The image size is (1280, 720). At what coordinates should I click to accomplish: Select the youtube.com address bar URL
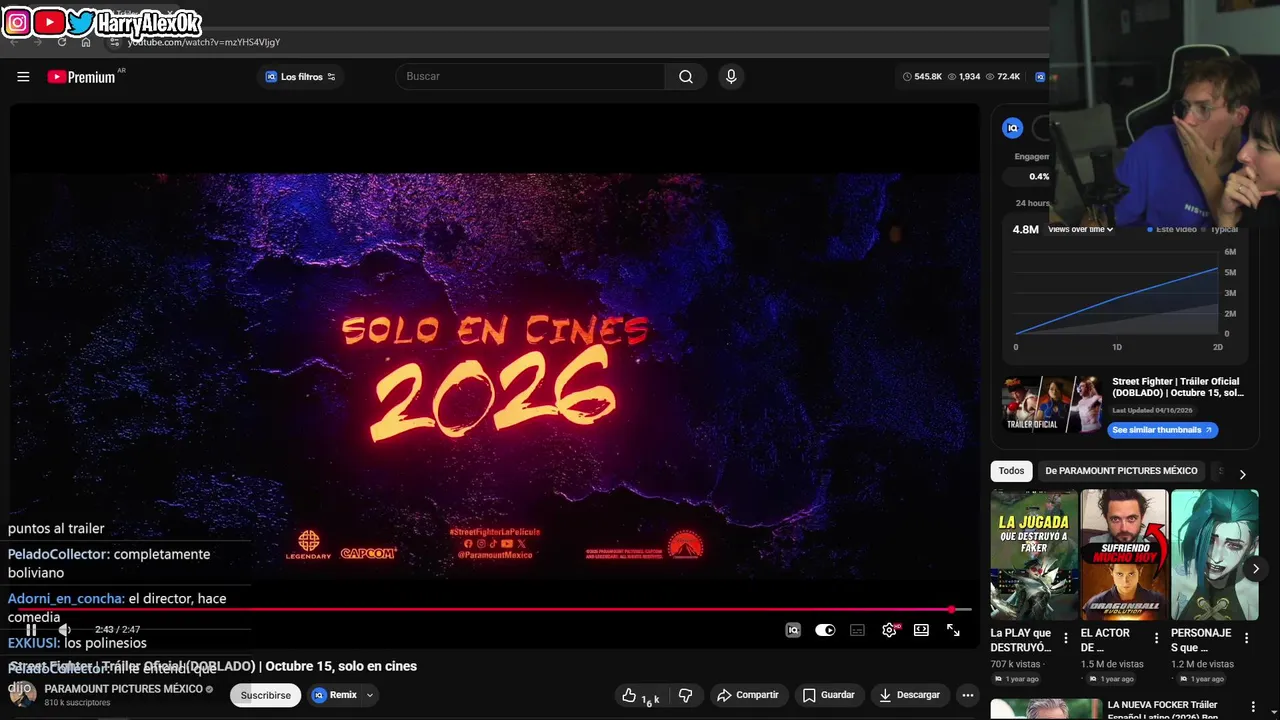[204, 42]
